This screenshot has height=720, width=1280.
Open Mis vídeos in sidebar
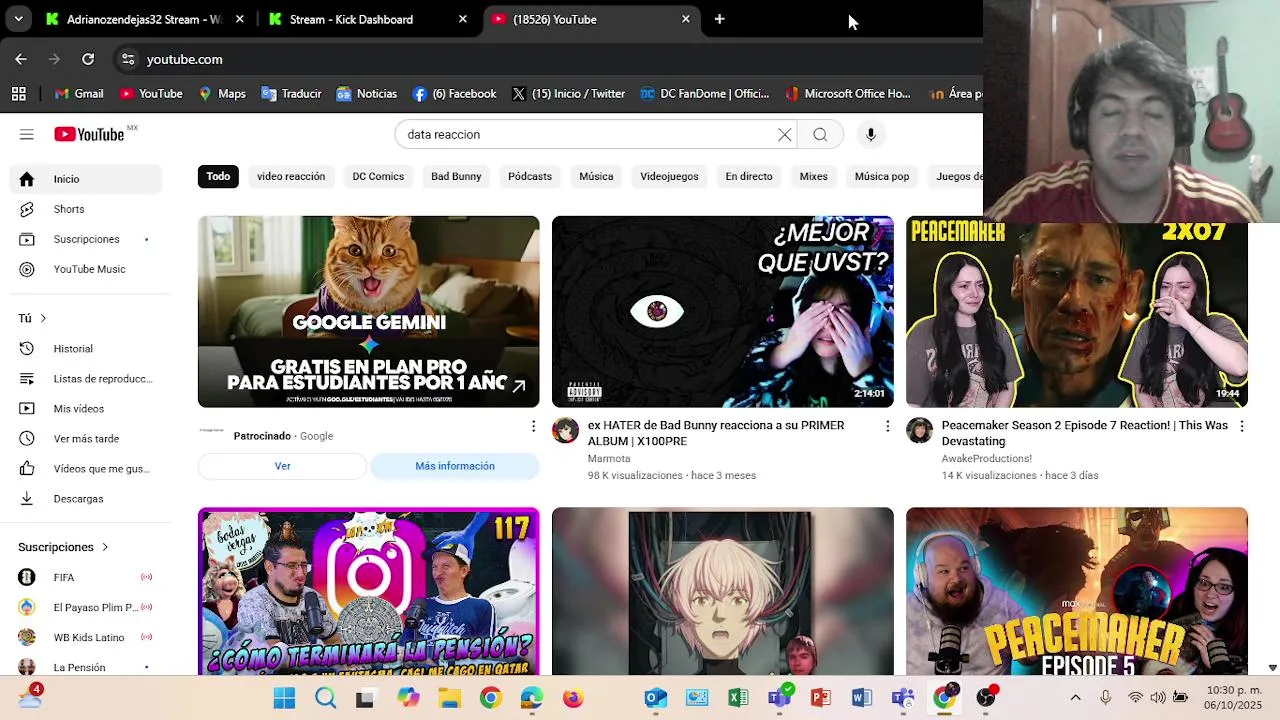pyautogui.click(x=85, y=409)
